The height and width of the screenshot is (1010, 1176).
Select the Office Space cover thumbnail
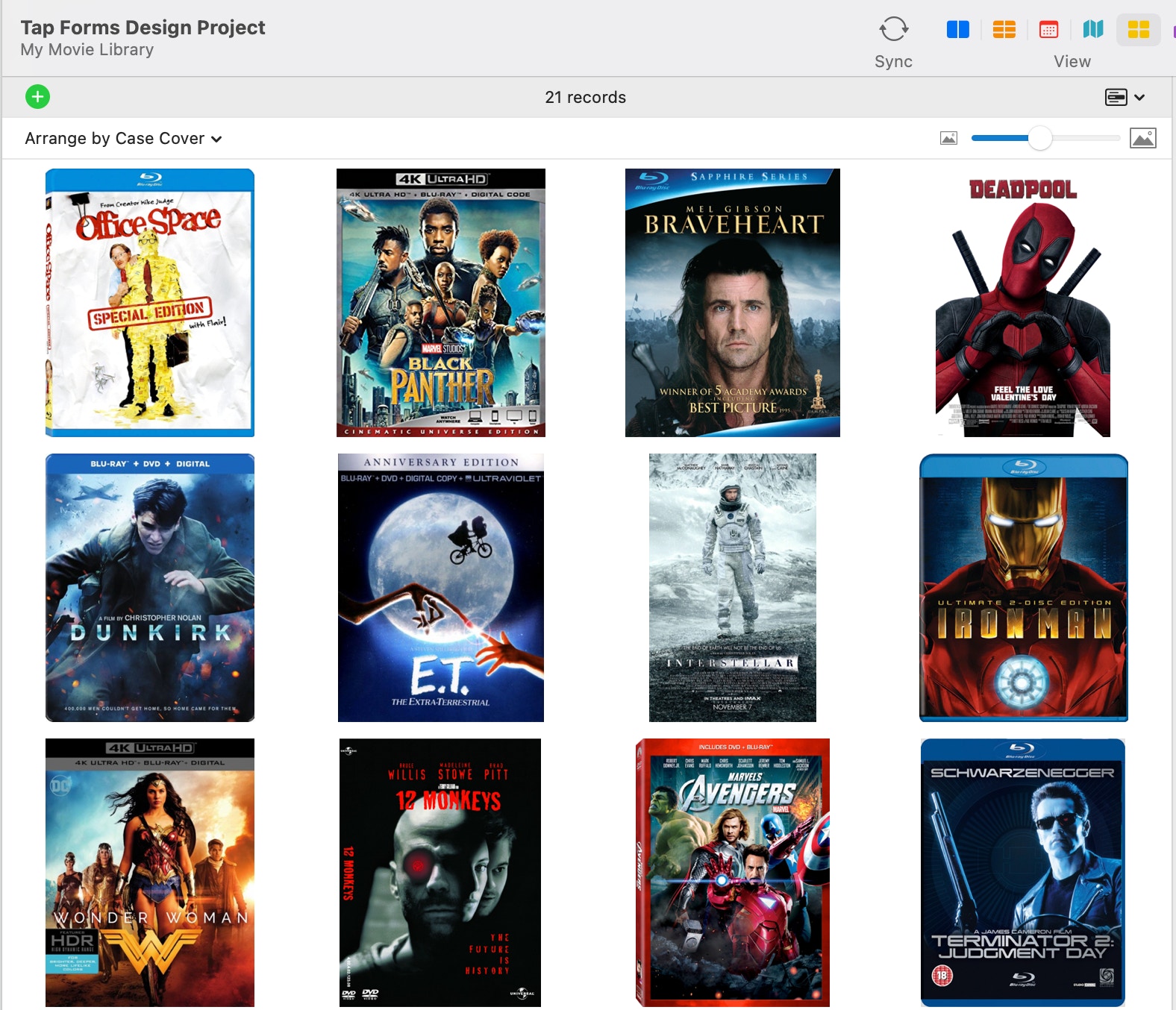coord(150,303)
